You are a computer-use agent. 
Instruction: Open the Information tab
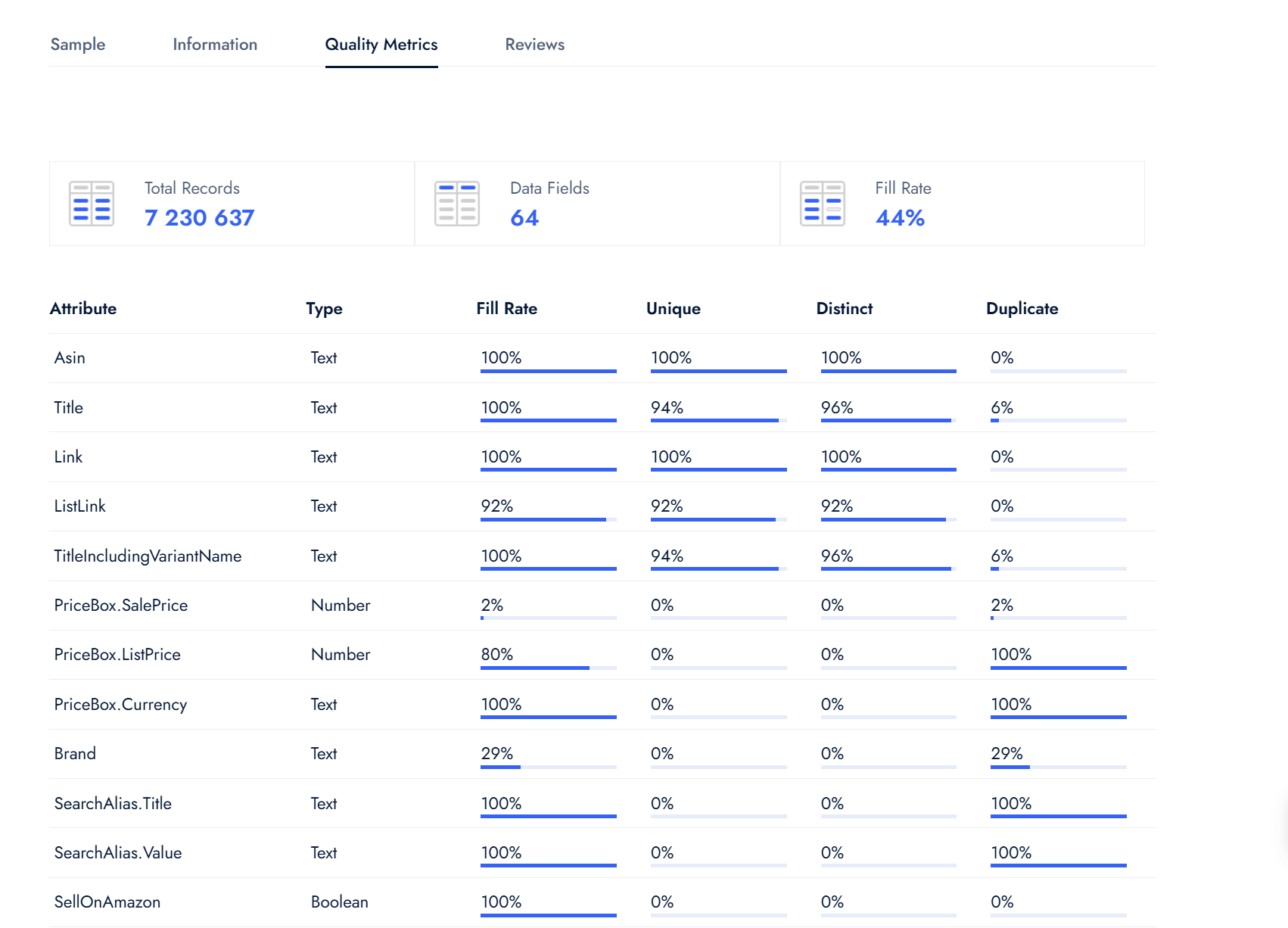215,45
